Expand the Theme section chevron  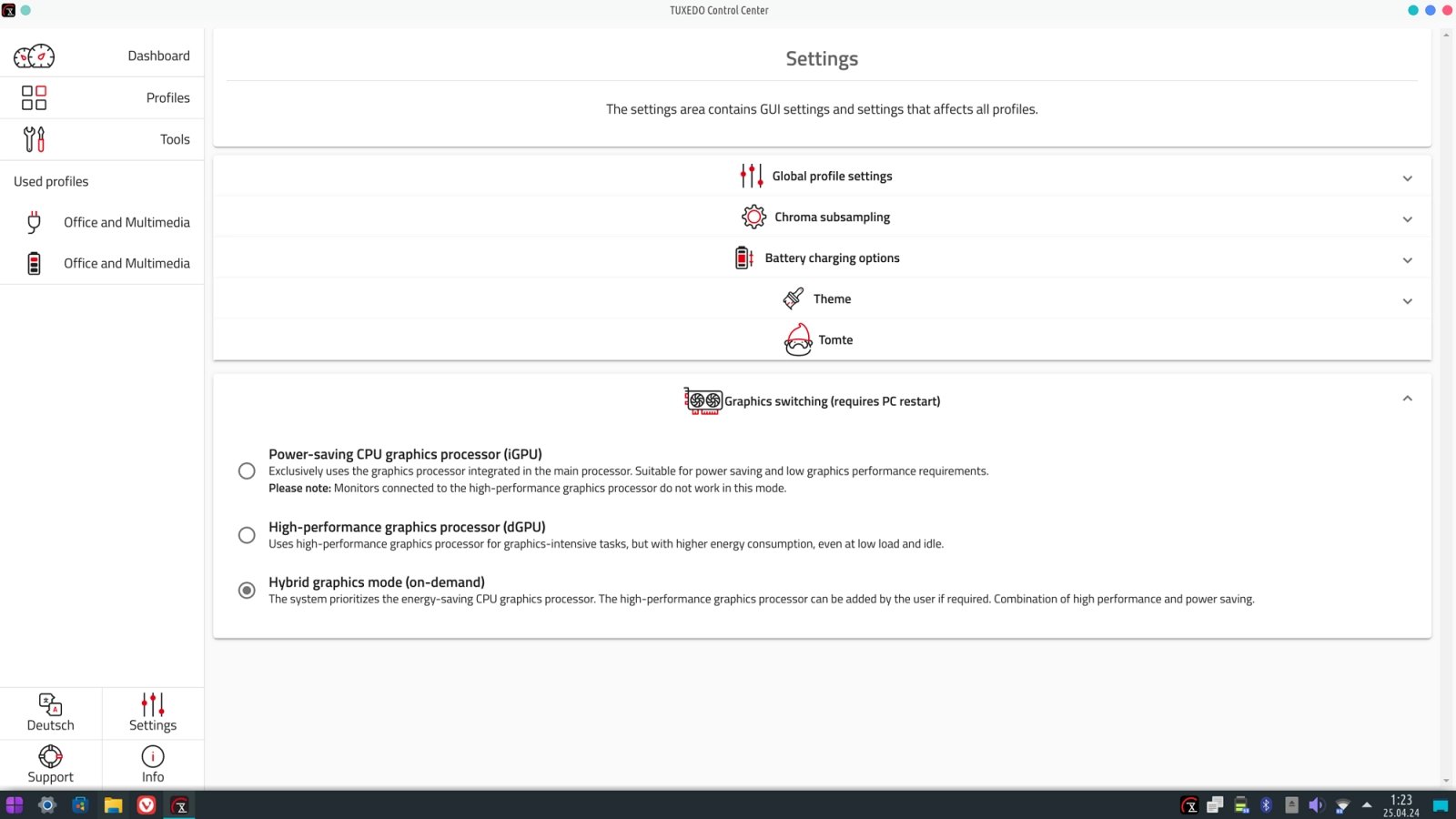point(1407,301)
